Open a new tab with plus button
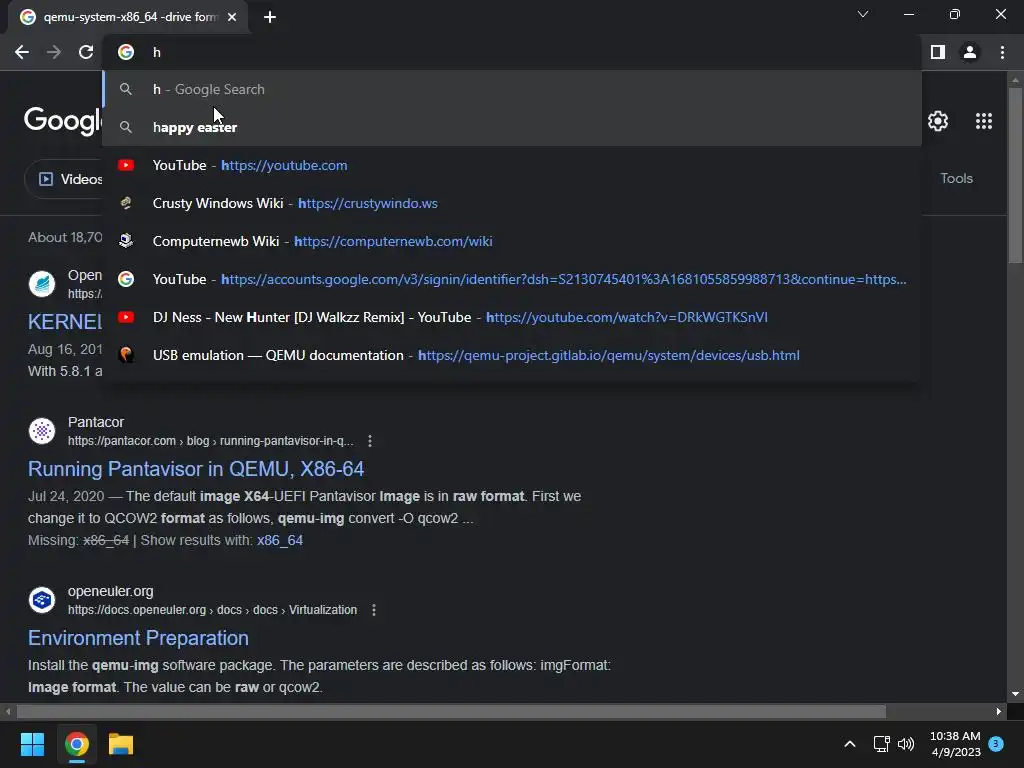Viewport: 1024px width, 768px height. click(x=270, y=17)
